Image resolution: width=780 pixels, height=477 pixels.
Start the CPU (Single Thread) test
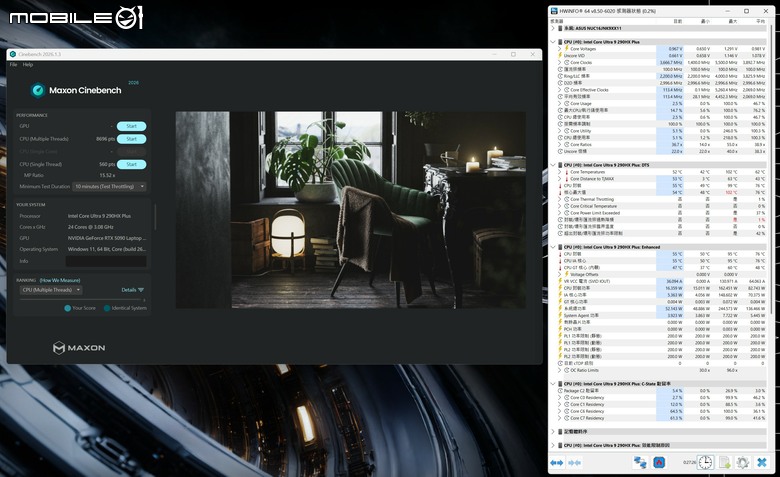131,165
